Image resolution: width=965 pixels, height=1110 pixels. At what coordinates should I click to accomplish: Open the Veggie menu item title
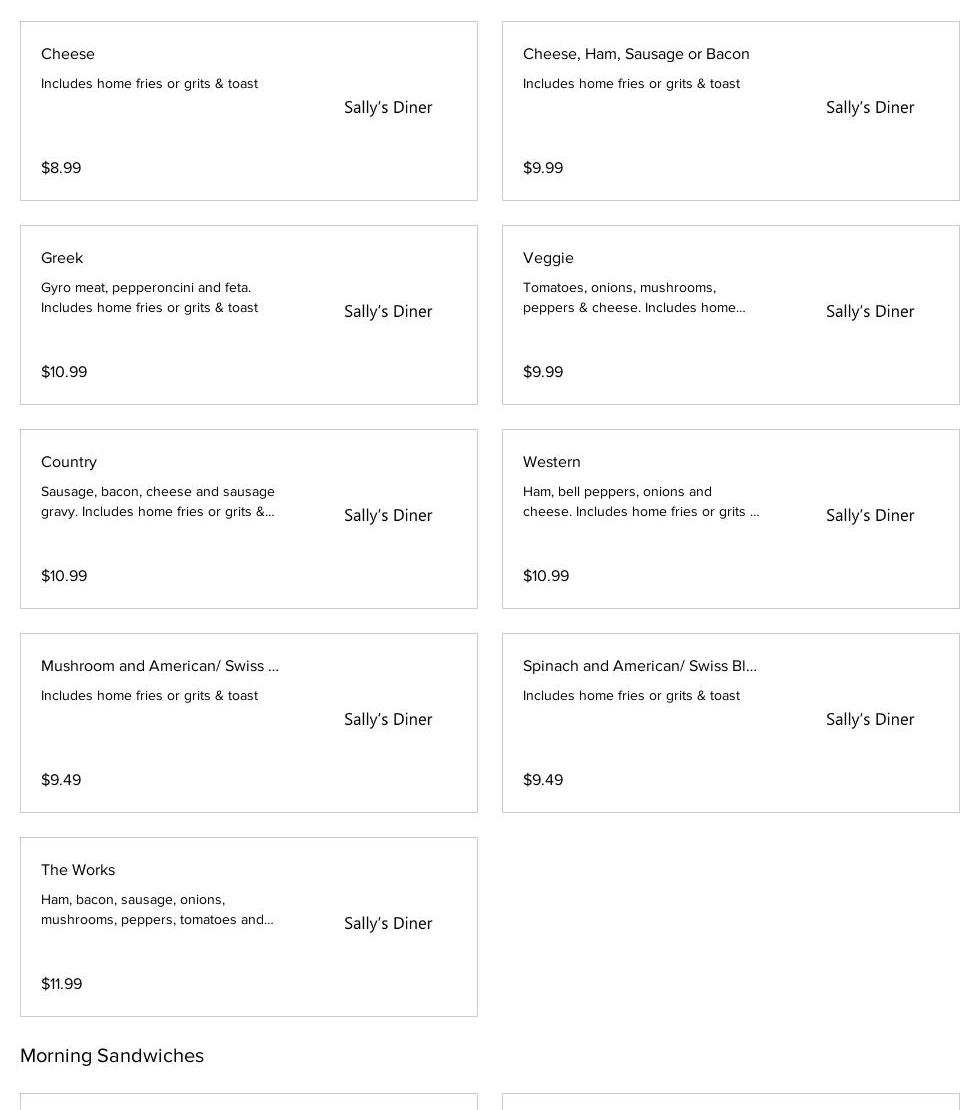(548, 258)
